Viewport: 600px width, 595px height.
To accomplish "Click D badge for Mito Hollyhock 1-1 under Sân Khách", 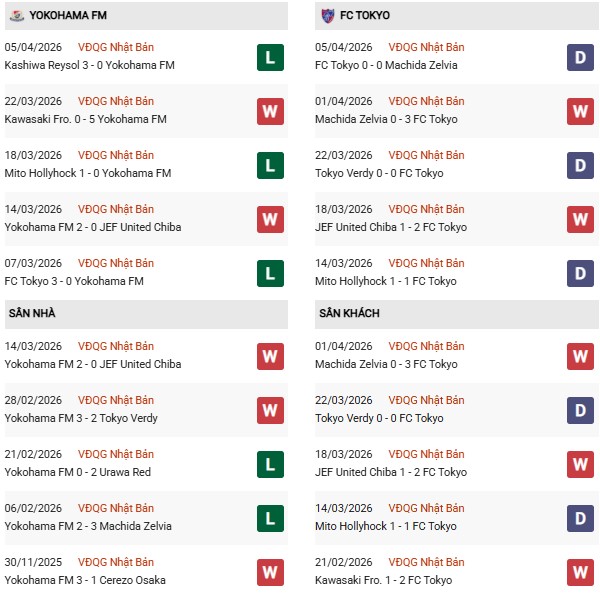I will [x=580, y=518].
